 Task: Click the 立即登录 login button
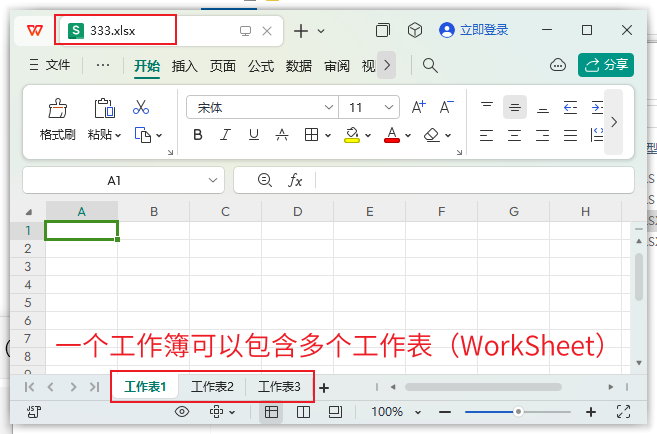[474, 30]
